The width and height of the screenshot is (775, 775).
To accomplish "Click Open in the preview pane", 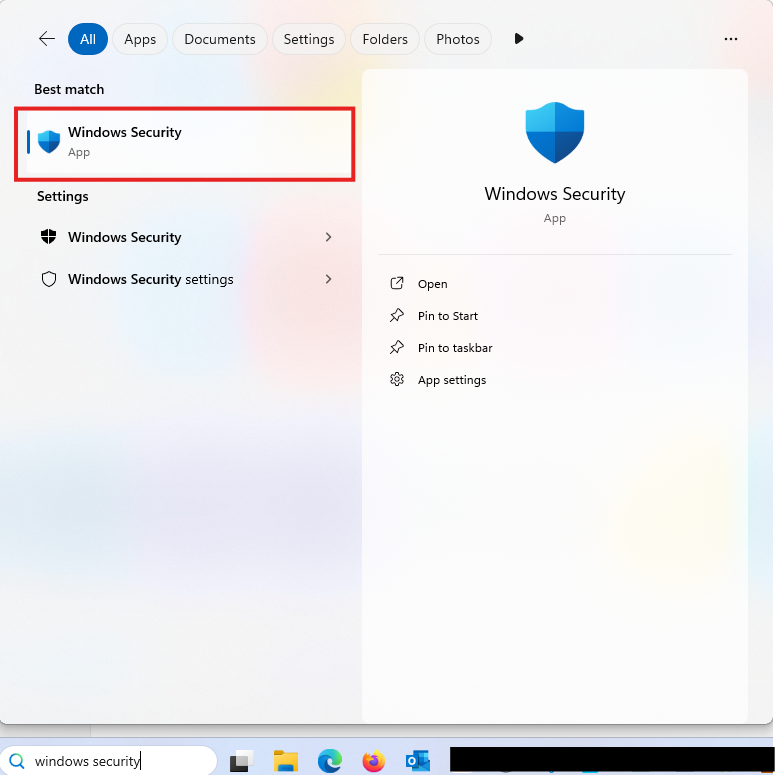I will pos(432,284).
